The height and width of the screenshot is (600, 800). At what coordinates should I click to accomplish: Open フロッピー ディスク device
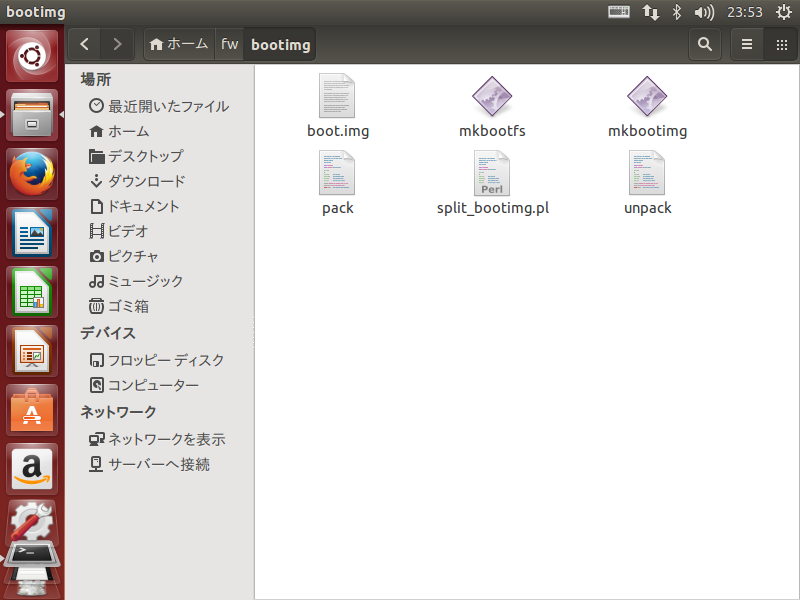pyautogui.click(x=159, y=360)
